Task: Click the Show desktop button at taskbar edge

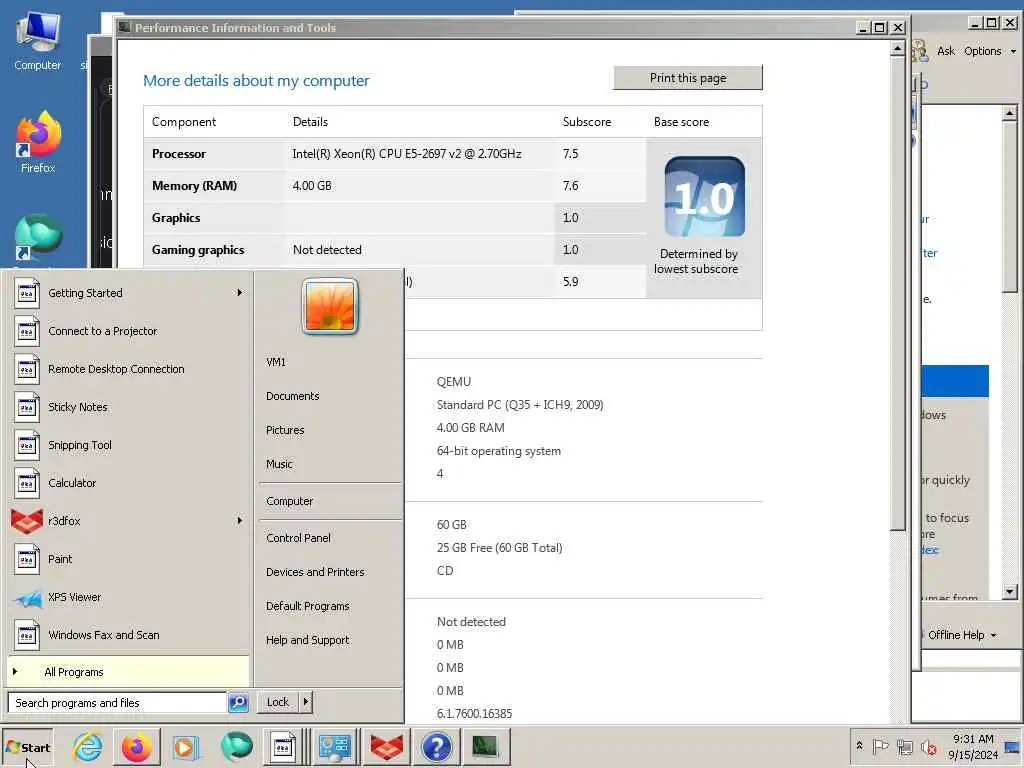Action: tap(1014, 746)
